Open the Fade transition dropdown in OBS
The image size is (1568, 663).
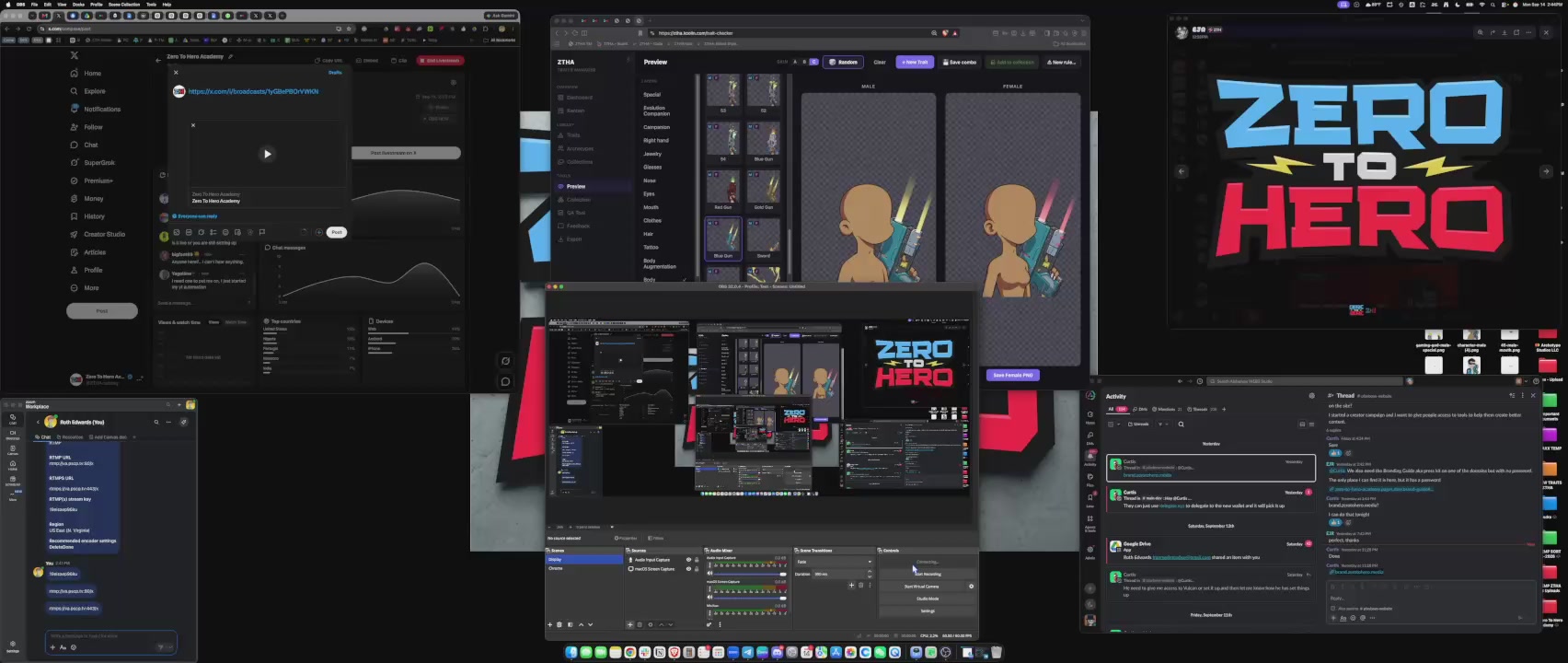pyautogui.click(x=835, y=562)
